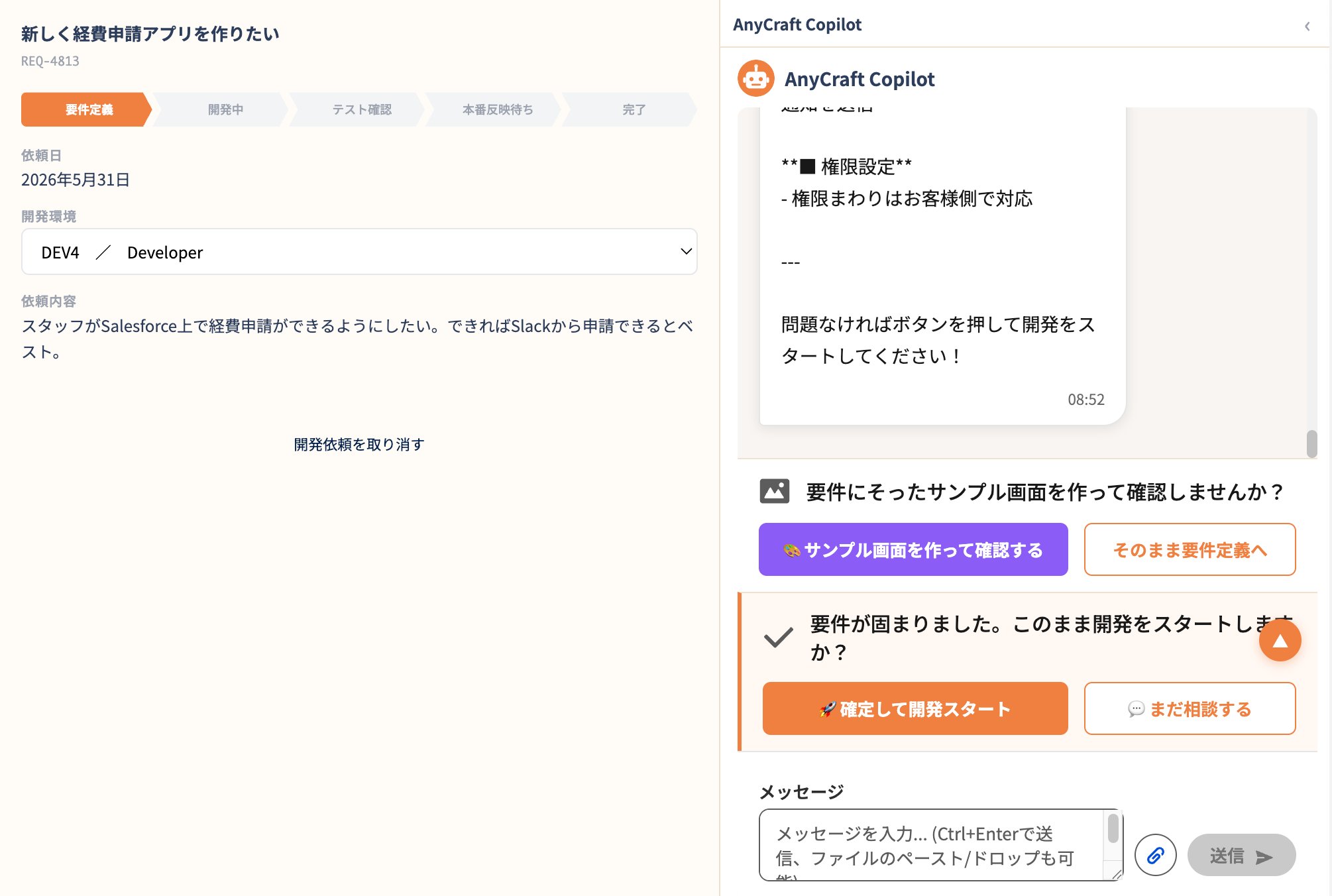Image resolution: width=1332 pixels, height=896 pixels.
Task: Click the サンプル画面を作って確認する button
Action: point(913,549)
